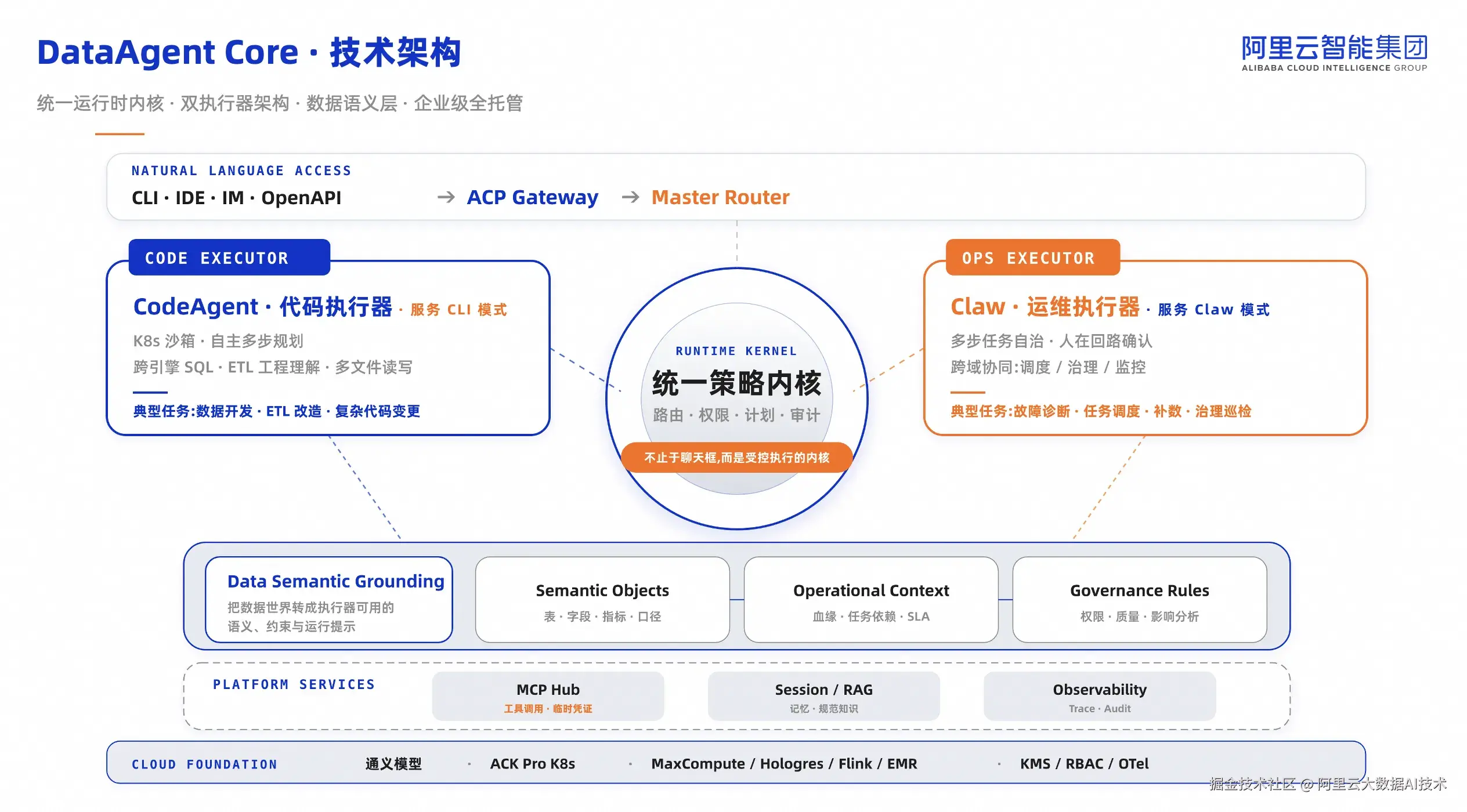Click the 路由 · 权限 · 计划 · 审计 text

[x=736, y=415]
